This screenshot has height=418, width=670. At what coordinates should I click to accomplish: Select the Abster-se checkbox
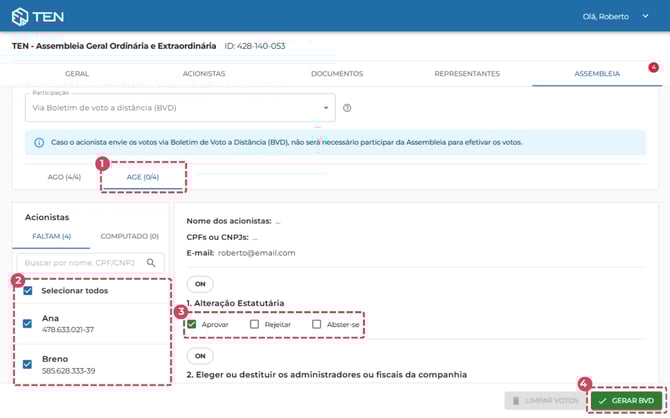[317, 324]
